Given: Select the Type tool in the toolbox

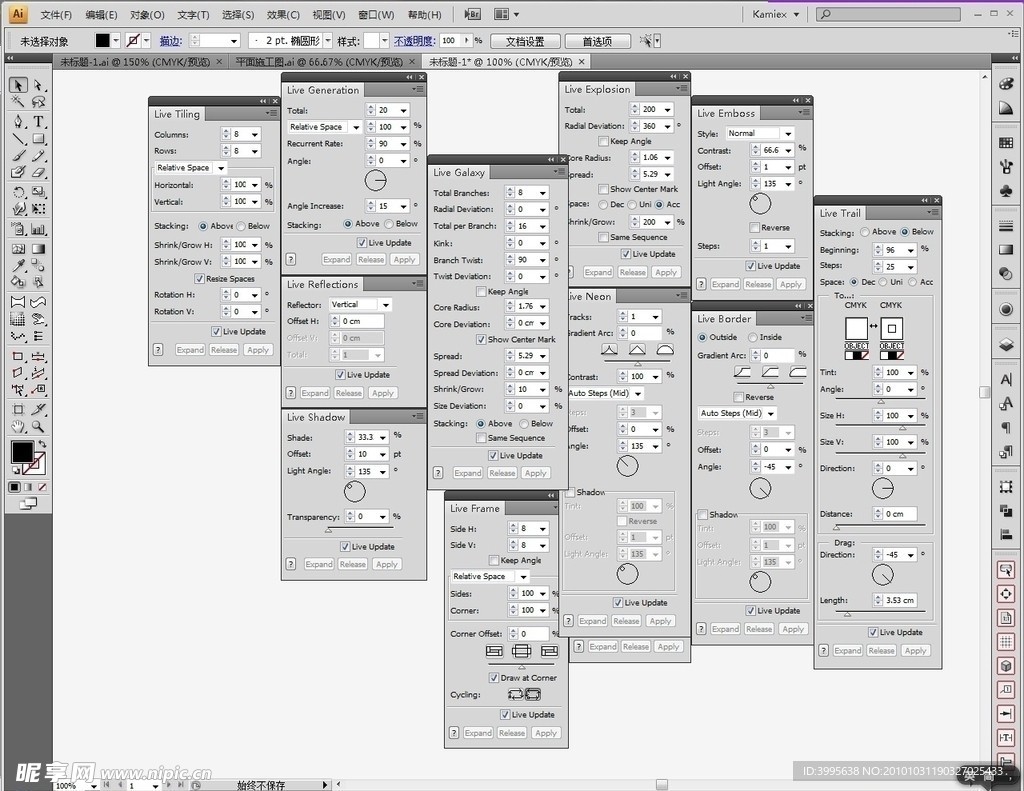Looking at the screenshot, I should point(38,121).
